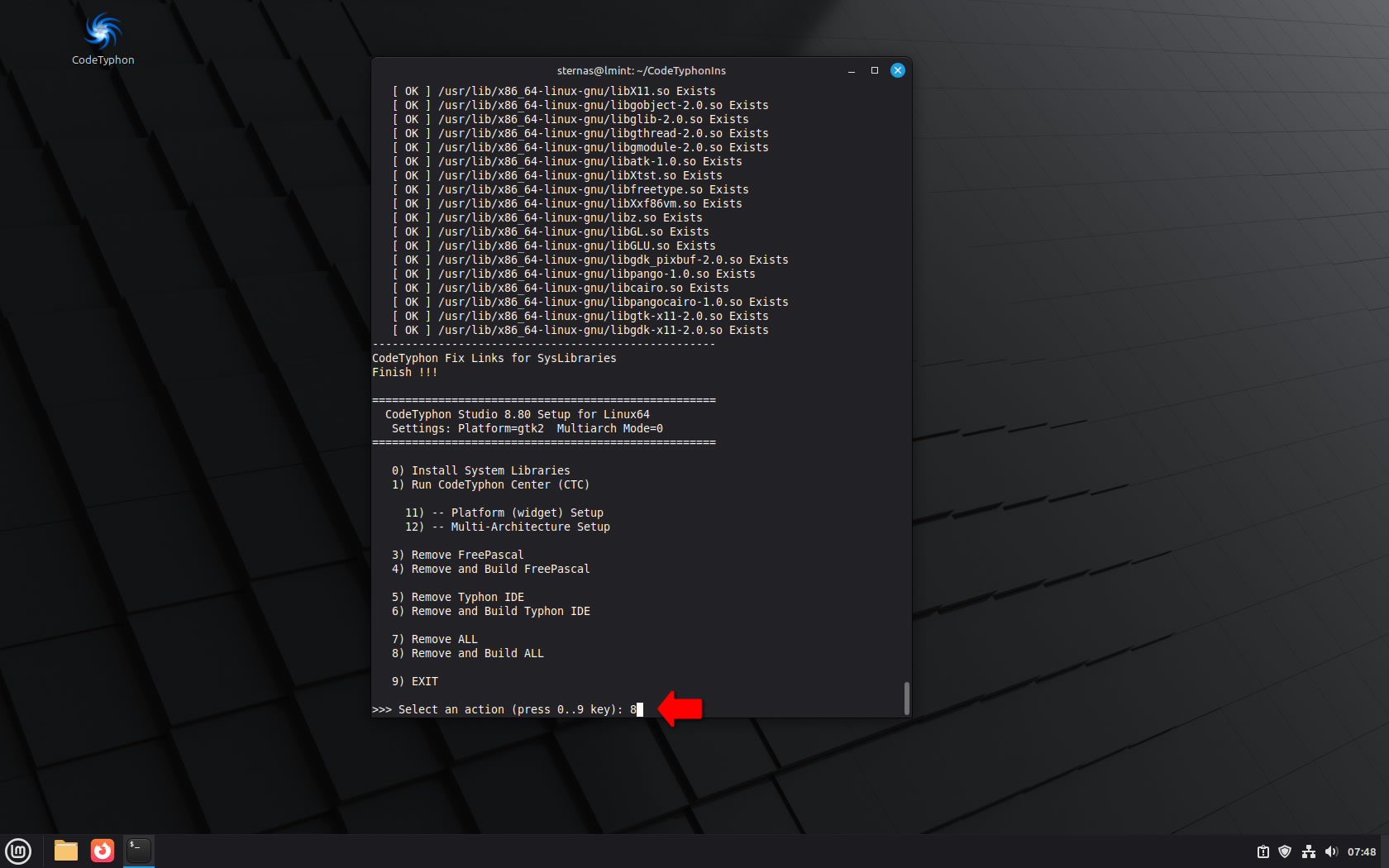The image size is (1389, 868).
Task: Open the update manager tray icon
Action: pyautogui.click(x=1263, y=851)
